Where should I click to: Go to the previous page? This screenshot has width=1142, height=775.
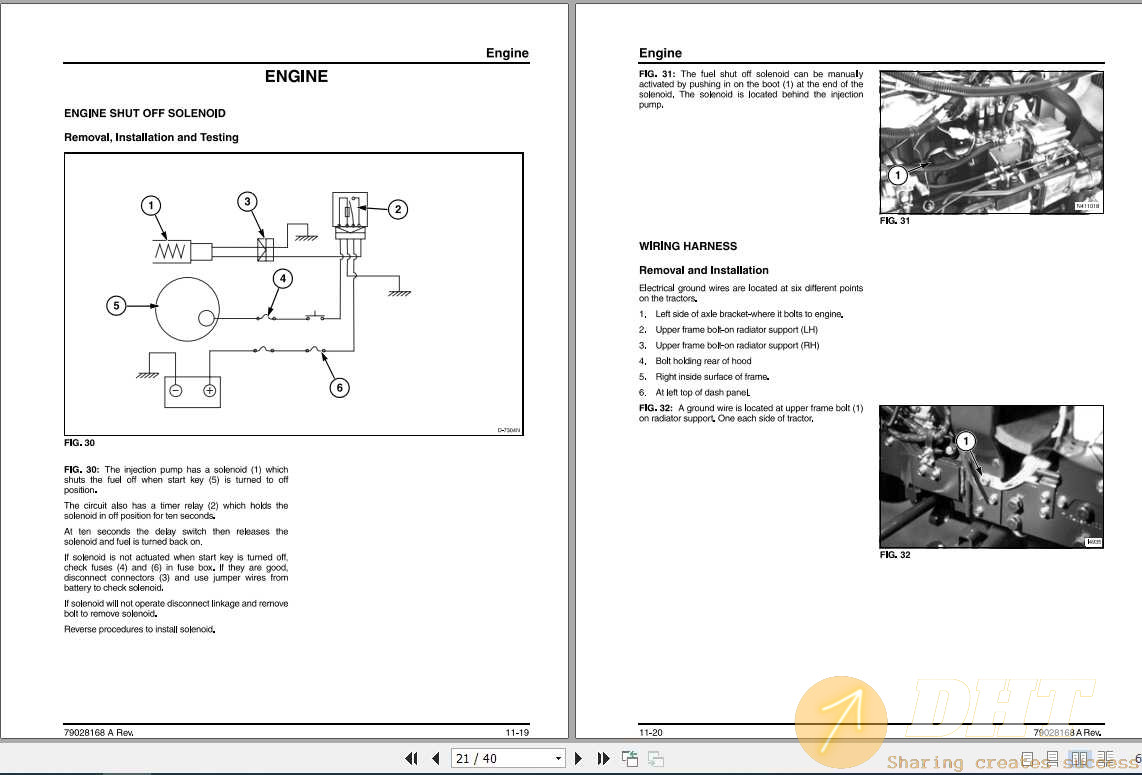(435, 758)
